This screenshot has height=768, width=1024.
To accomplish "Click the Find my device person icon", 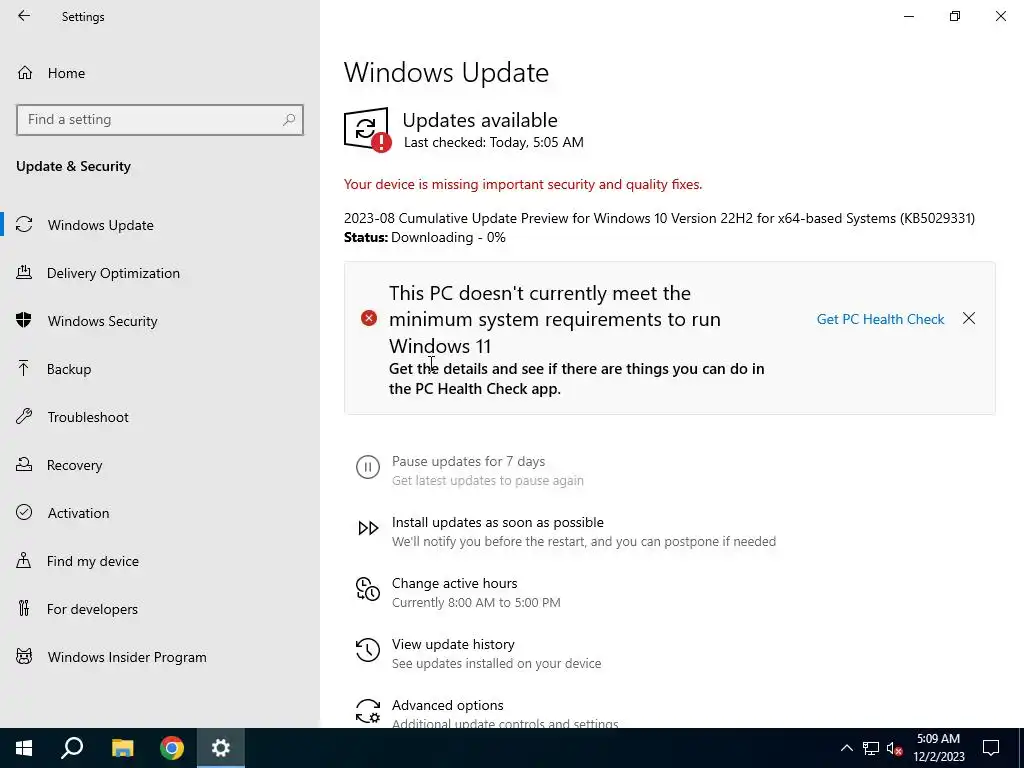I will coord(24,560).
